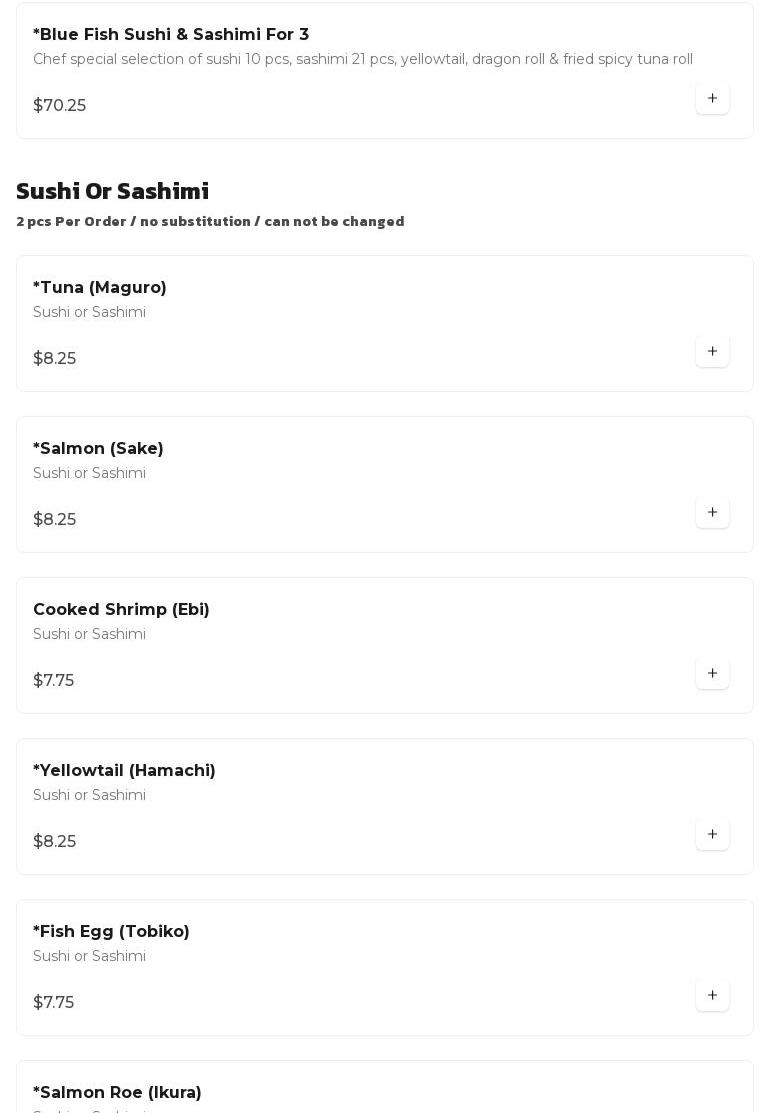Click plus icon for Tuna (Maguro)
770x1113 pixels.
pos(712,352)
